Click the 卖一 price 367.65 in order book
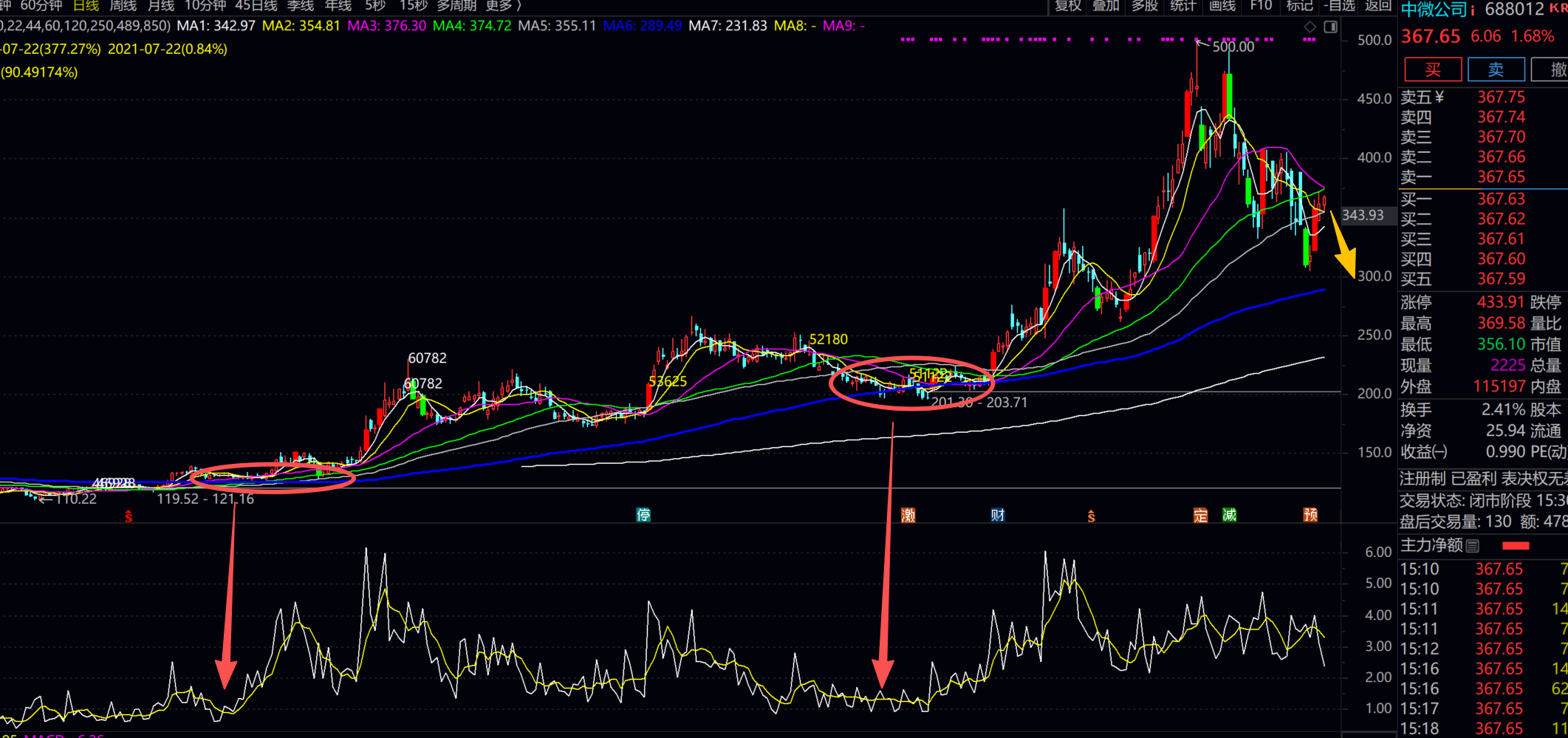The image size is (1568, 738). 1501,177
